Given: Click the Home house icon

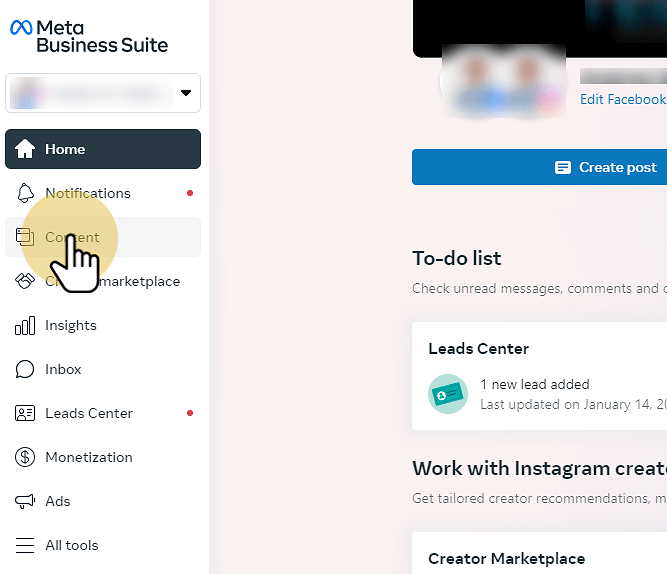Looking at the screenshot, I should 25,149.
